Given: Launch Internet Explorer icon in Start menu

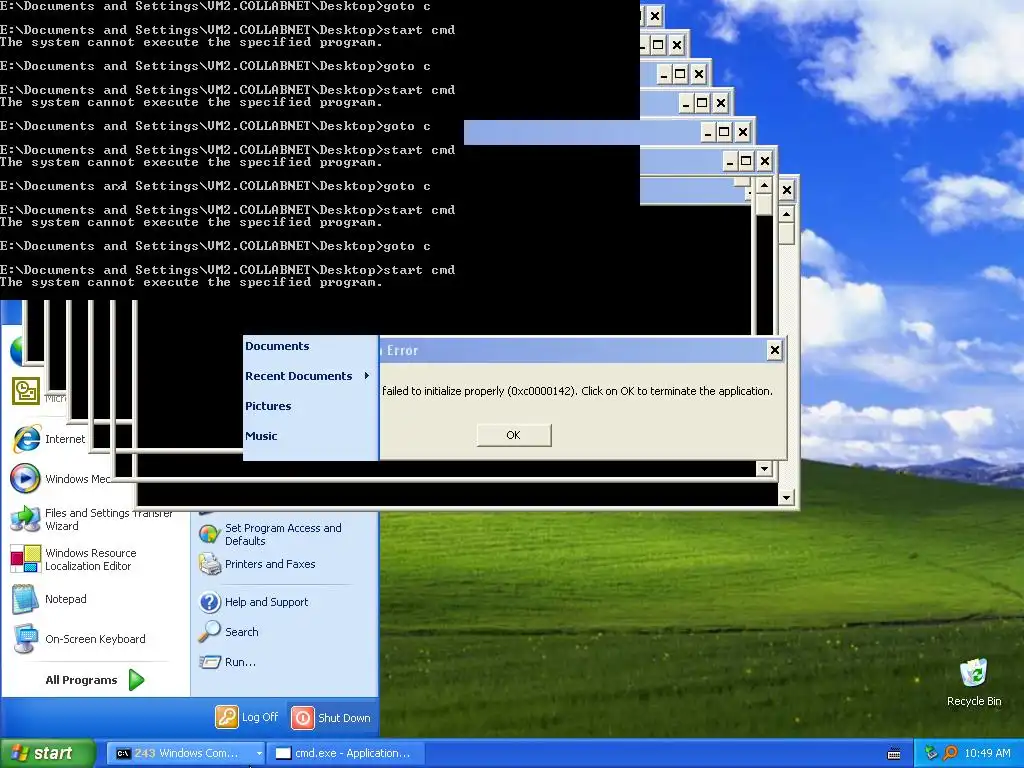Looking at the screenshot, I should click(26, 439).
